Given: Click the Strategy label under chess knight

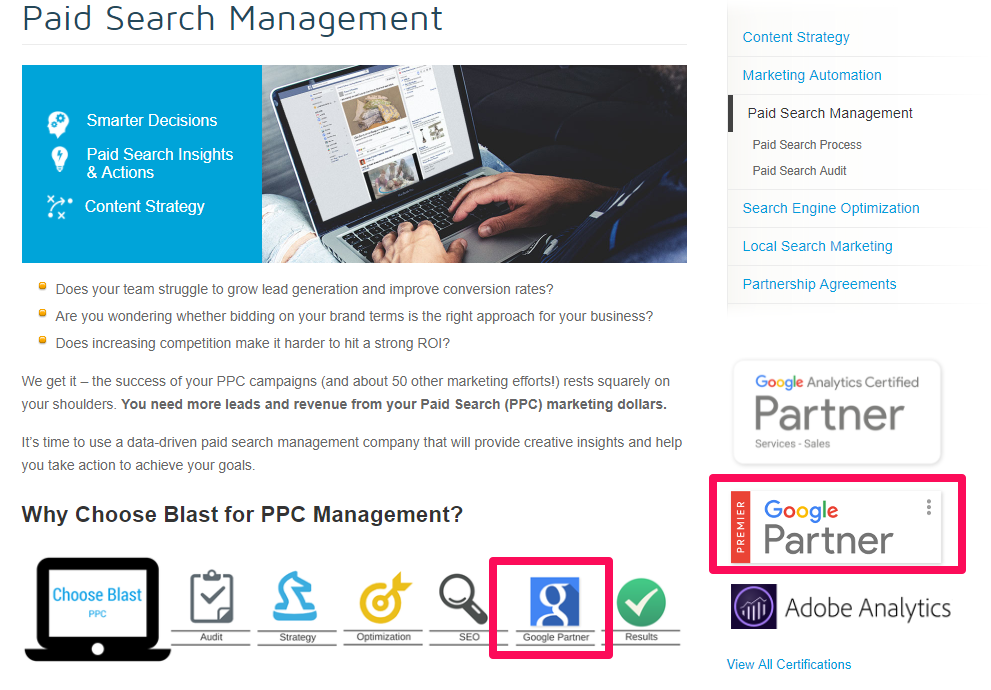Looking at the screenshot, I should (297, 637).
